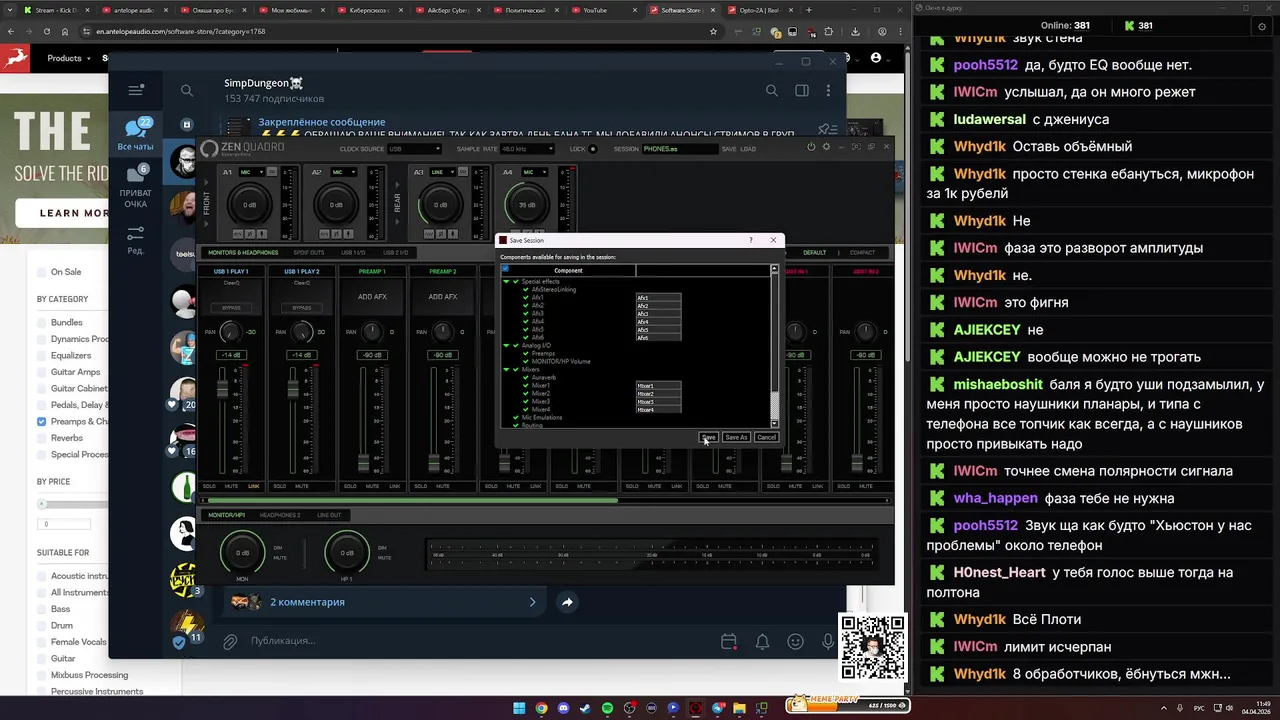Click ADD AFX on the PREAMP 2 channel

click(443, 297)
